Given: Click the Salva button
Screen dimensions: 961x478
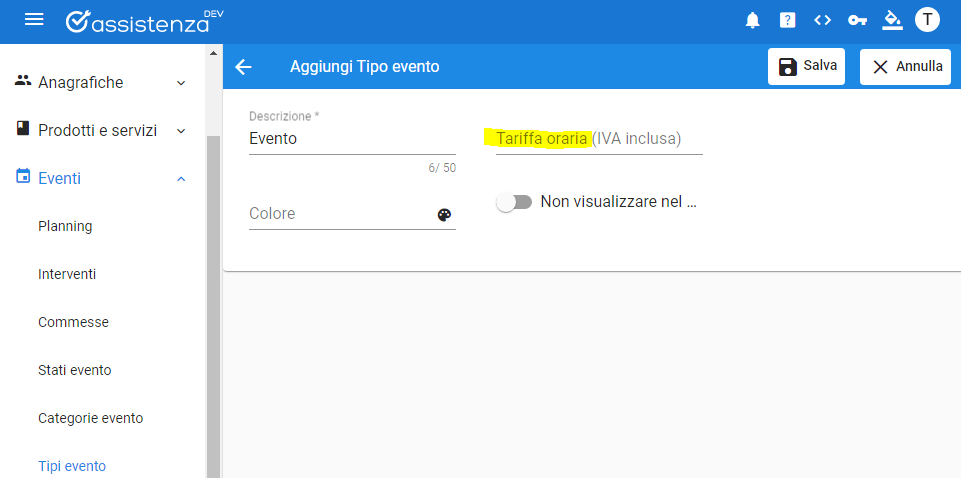Looking at the screenshot, I should coord(807,66).
